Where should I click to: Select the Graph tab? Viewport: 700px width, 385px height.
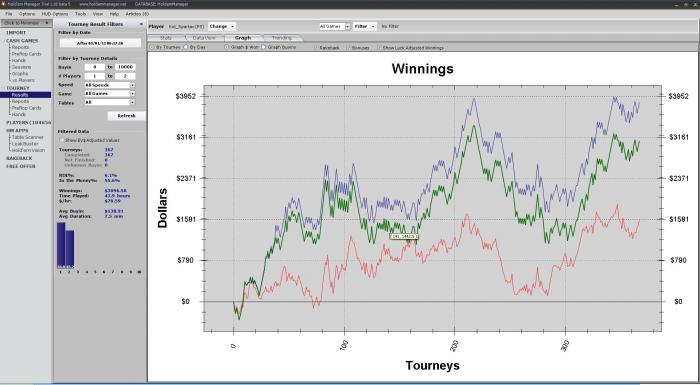point(243,38)
